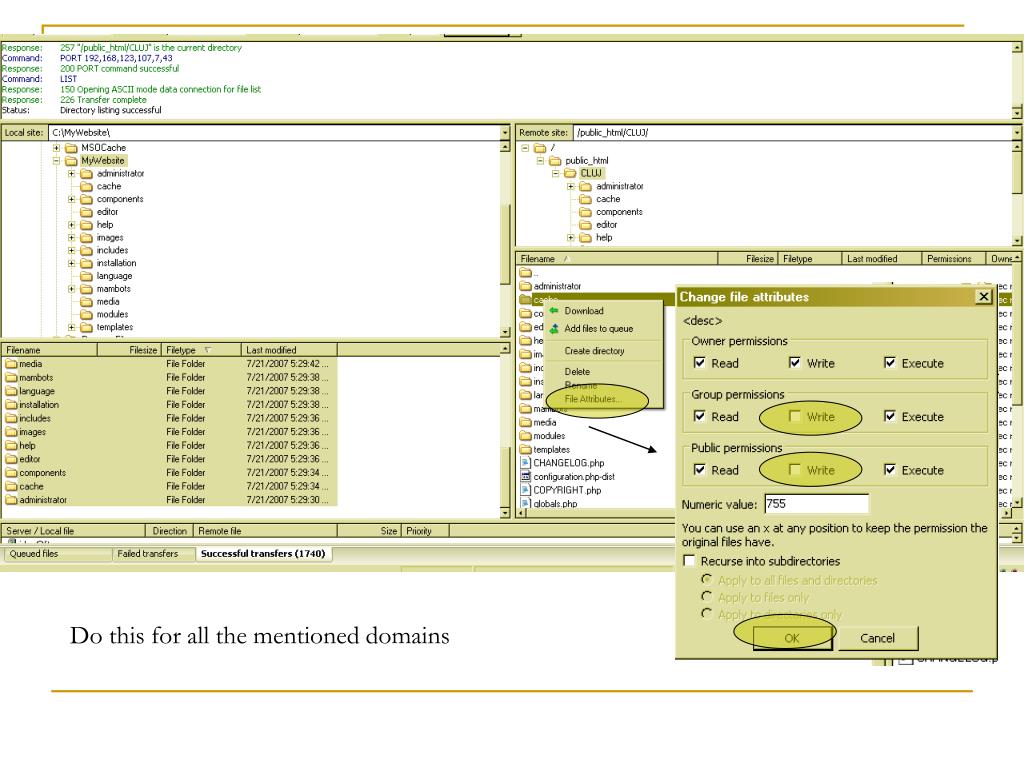Click the templates folder icon in local tree
Image resolution: width=1024 pixels, height=768 pixels.
(x=87, y=327)
